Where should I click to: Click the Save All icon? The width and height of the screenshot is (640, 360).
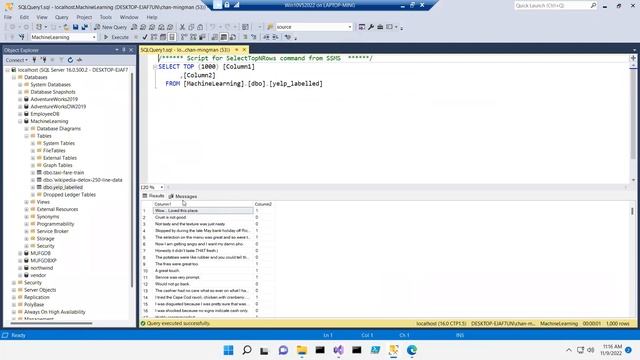(x=84, y=27)
